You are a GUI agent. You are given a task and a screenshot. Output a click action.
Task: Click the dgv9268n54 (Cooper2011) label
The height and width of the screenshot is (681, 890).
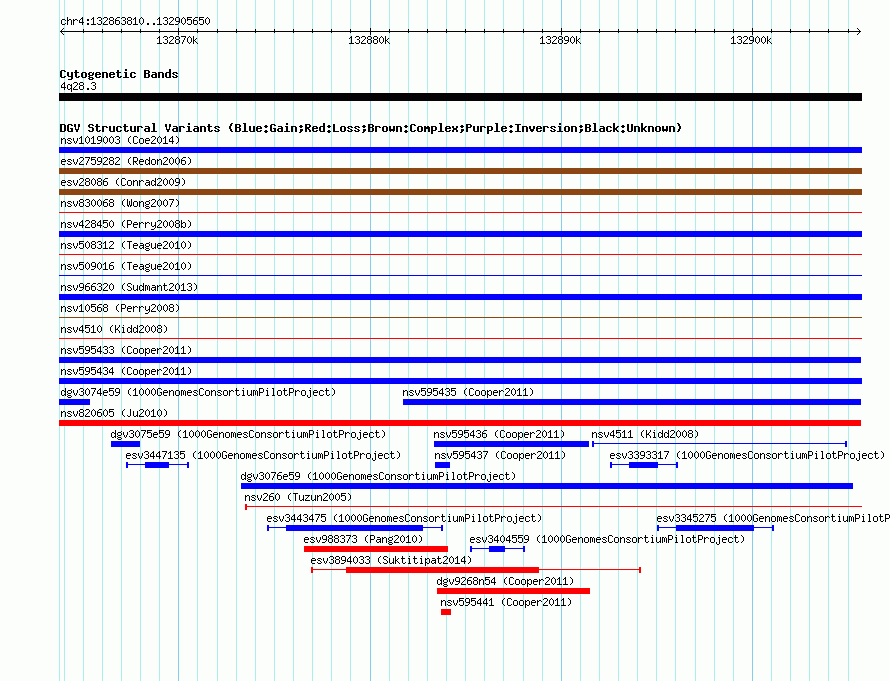point(505,581)
